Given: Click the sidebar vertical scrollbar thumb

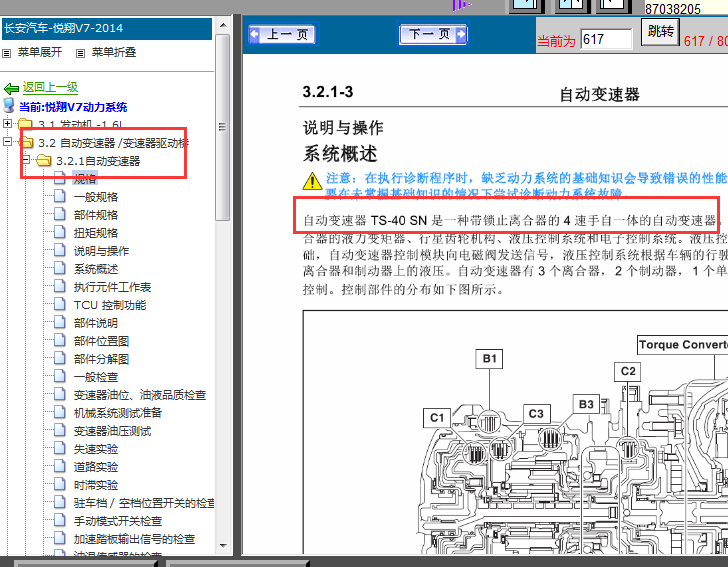Looking at the screenshot, I should (223, 127).
